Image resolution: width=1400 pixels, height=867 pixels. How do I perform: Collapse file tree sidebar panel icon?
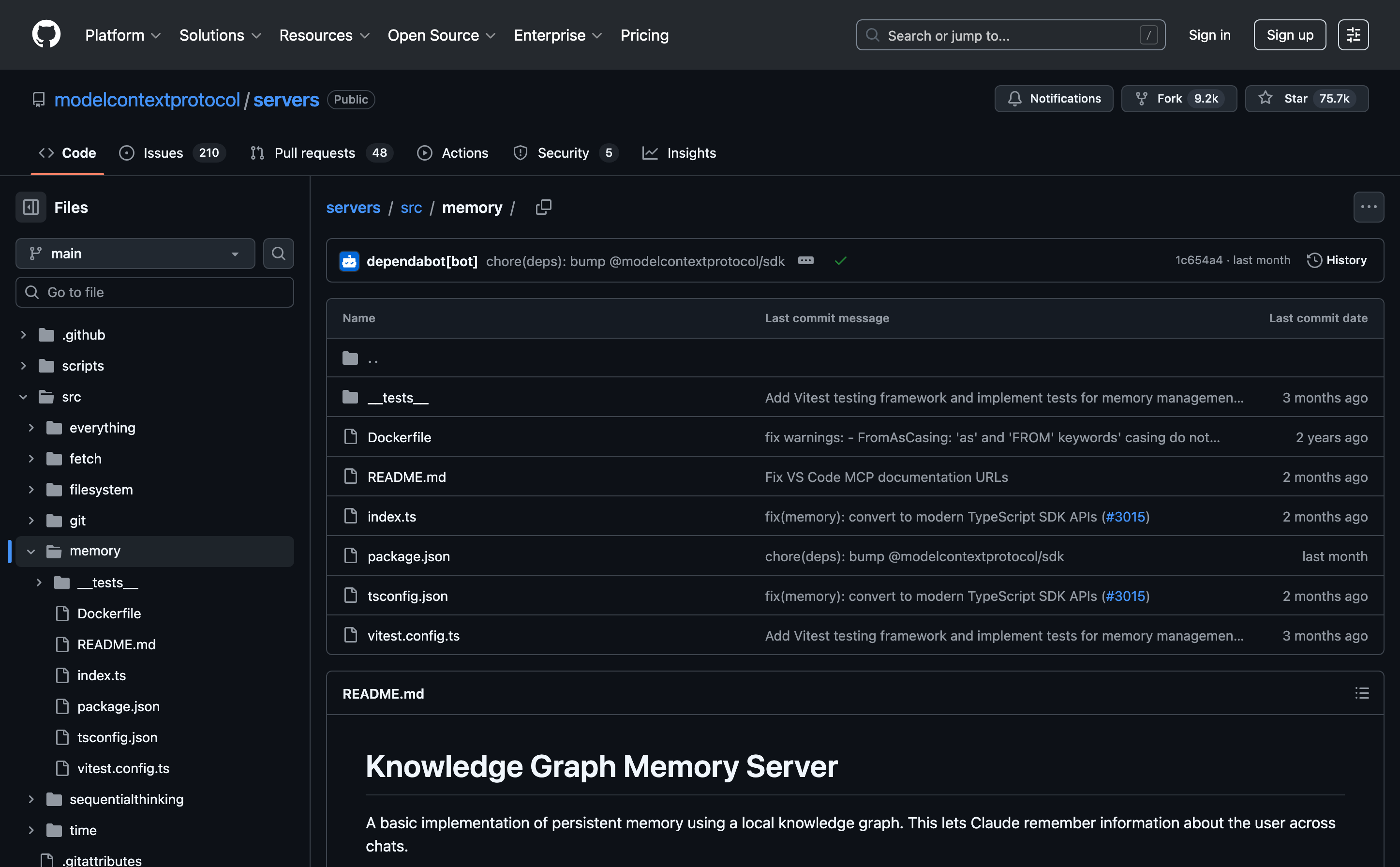click(31, 207)
